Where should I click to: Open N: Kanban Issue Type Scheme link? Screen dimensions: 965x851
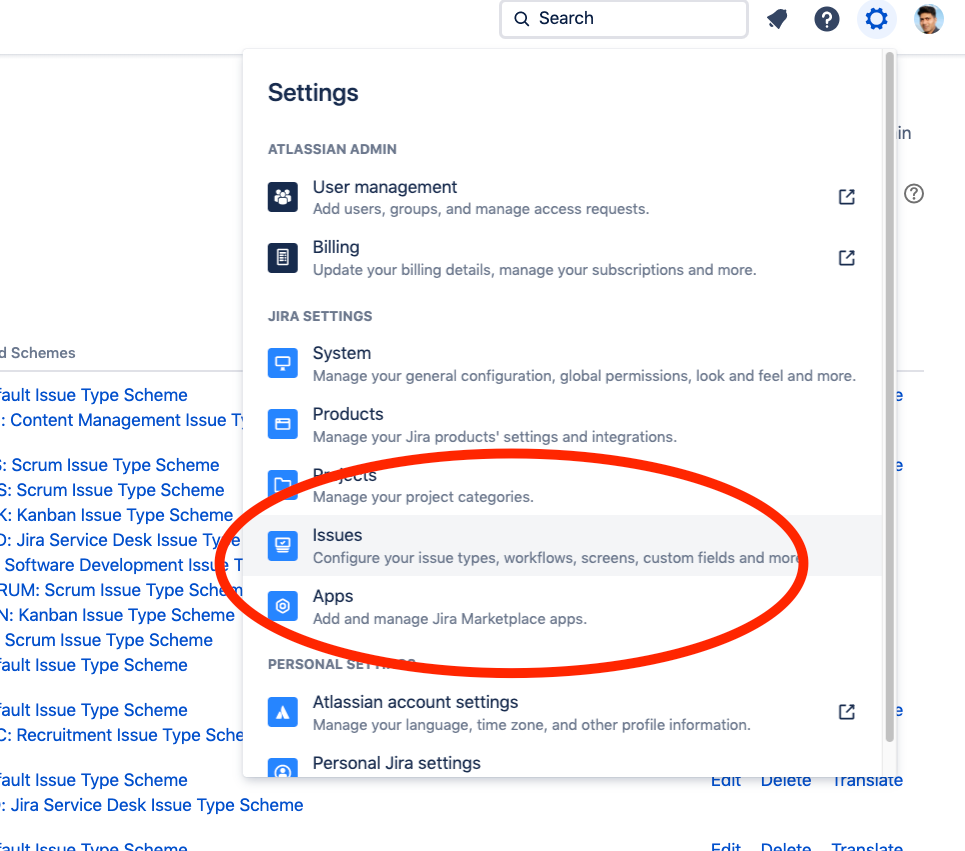click(x=118, y=615)
